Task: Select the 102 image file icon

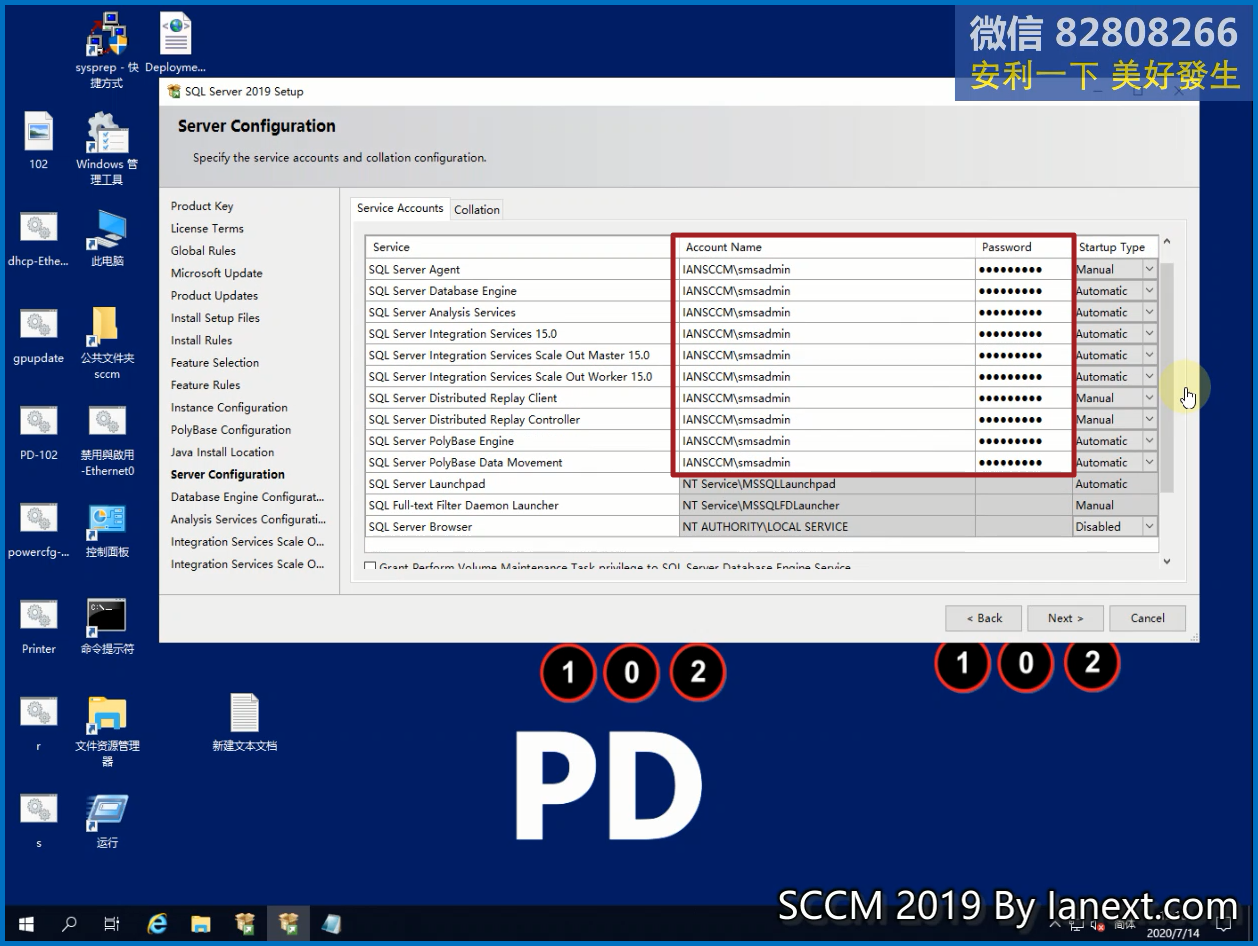Action: [x=38, y=140]
